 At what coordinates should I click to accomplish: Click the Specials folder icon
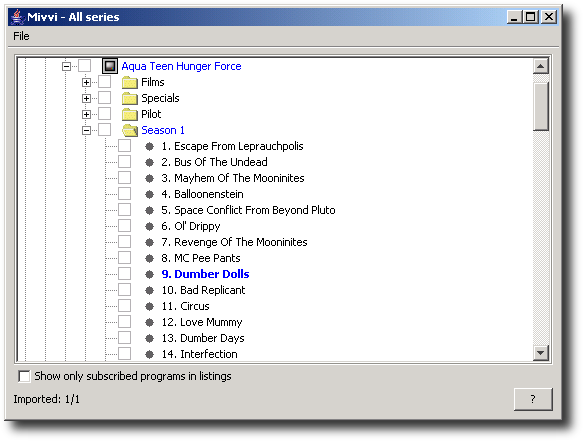point(130,98)
